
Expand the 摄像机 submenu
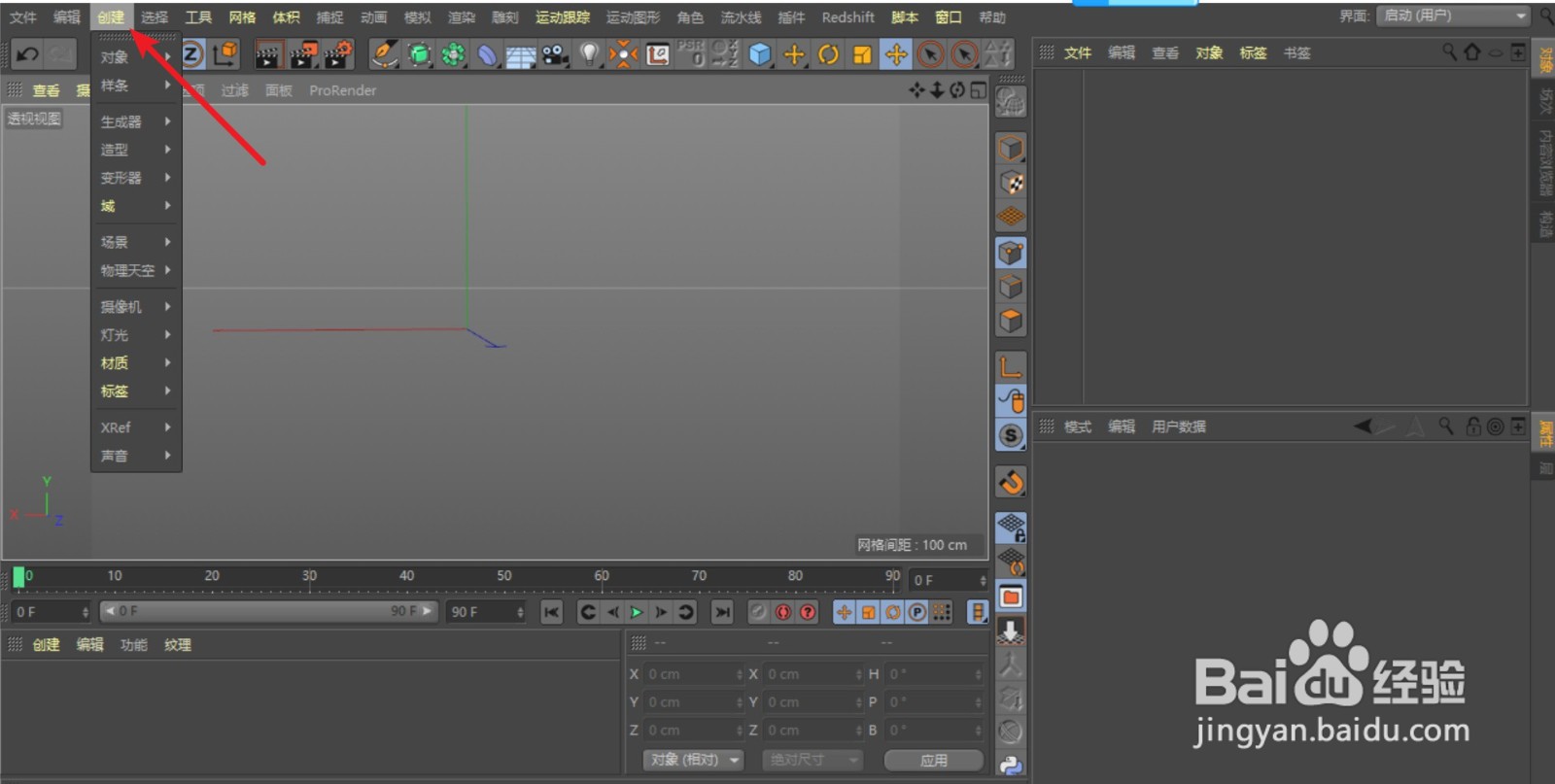click(x=136, y=307)
